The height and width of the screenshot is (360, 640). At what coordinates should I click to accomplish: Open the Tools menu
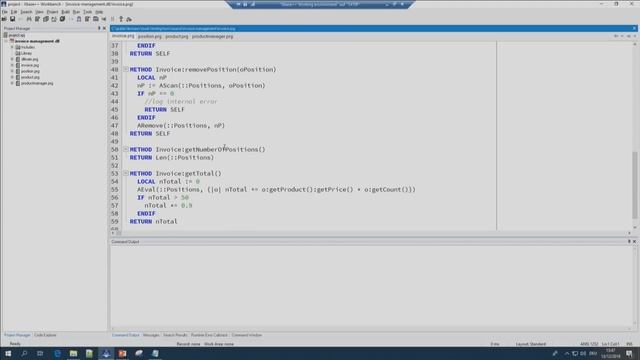click(88, 12)
